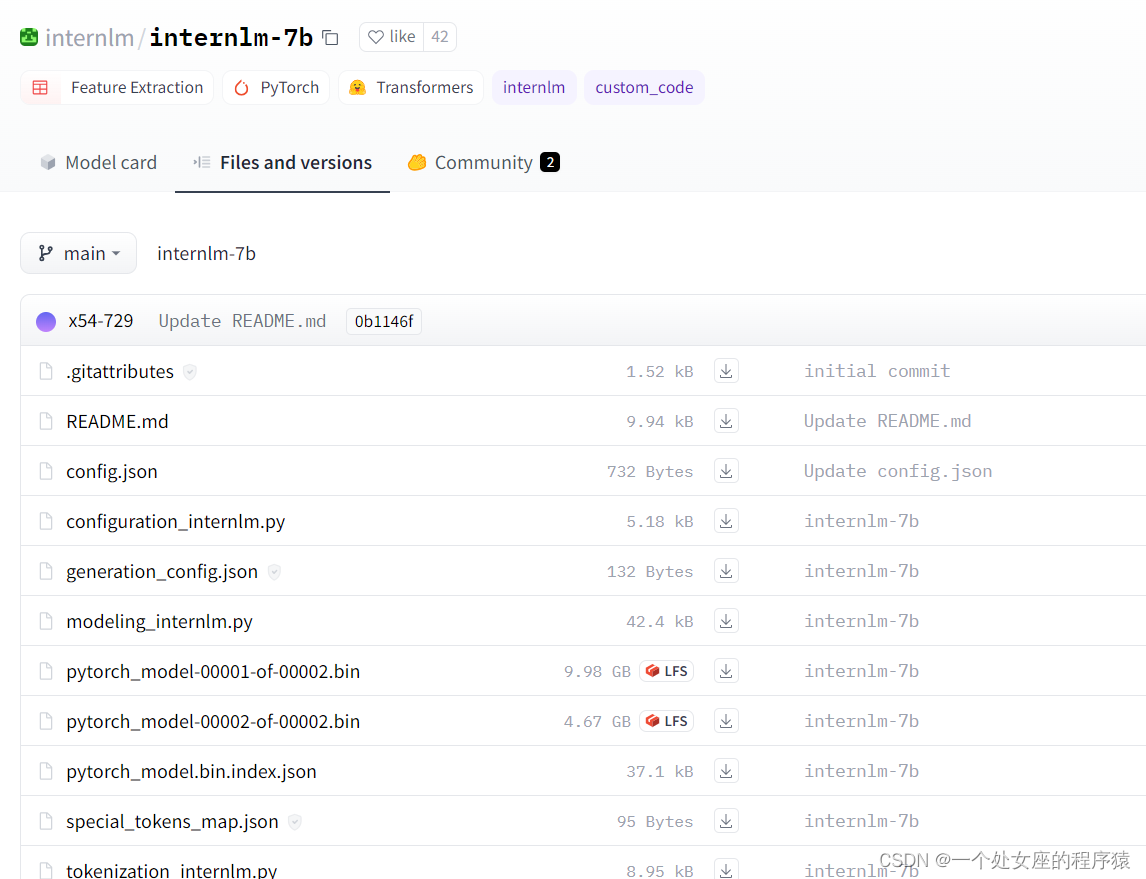Click the file icon beside modeling_internlm.py
This screenshot has width=1146, height=879.
[x=46, y=622]
